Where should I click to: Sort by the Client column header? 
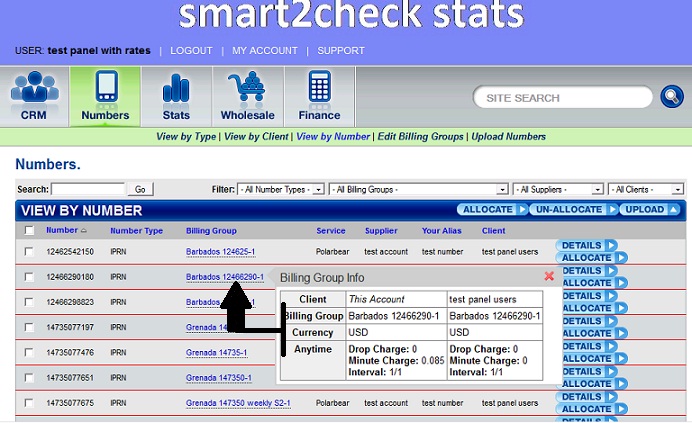[x=493, y=230]
